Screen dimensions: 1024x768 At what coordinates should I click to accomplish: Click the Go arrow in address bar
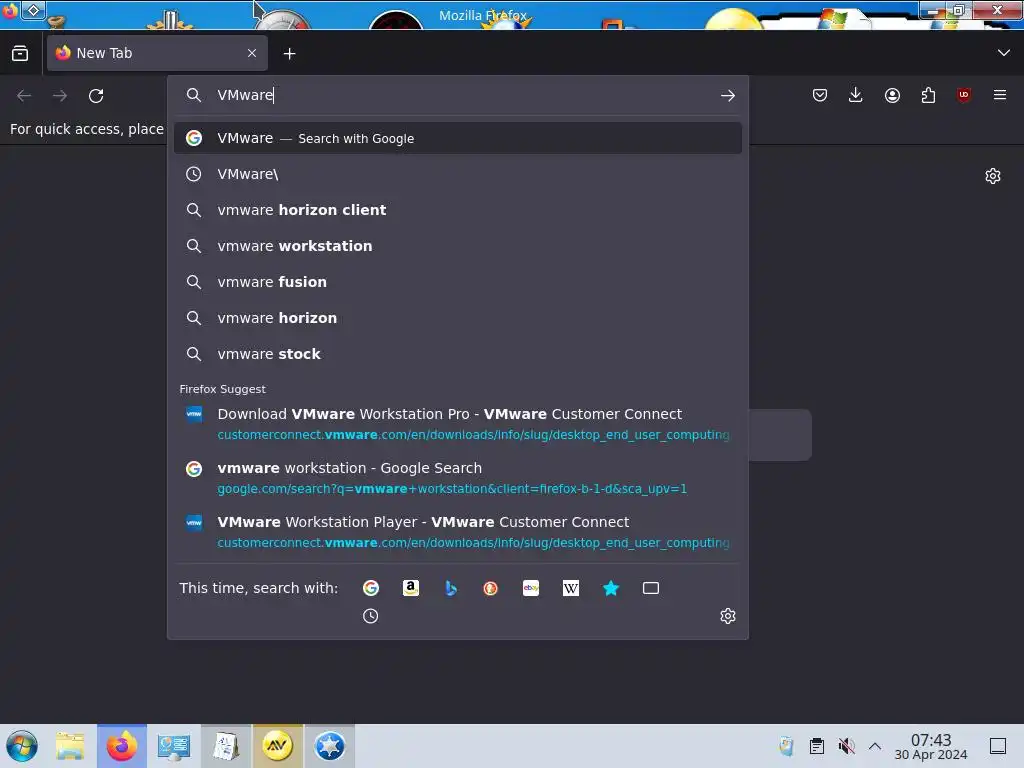(x=728, y=96)
